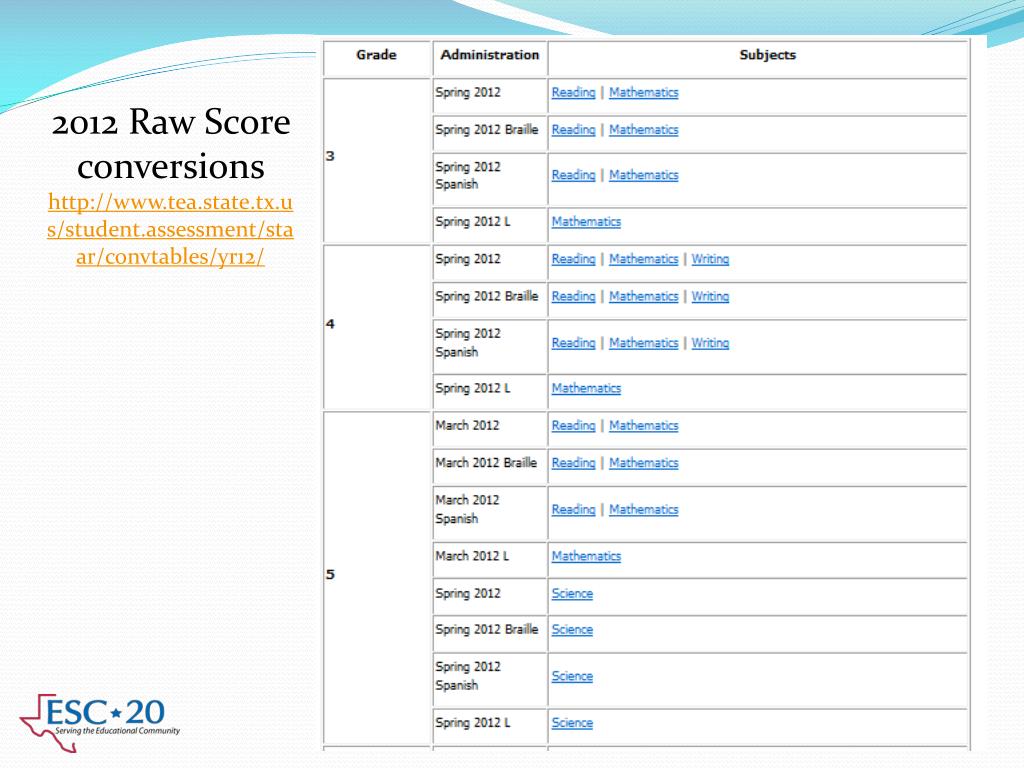Open Science for Grade 5 Spring 2012
This screenshot has height=768, width=1024.
(x=572, y=594)
